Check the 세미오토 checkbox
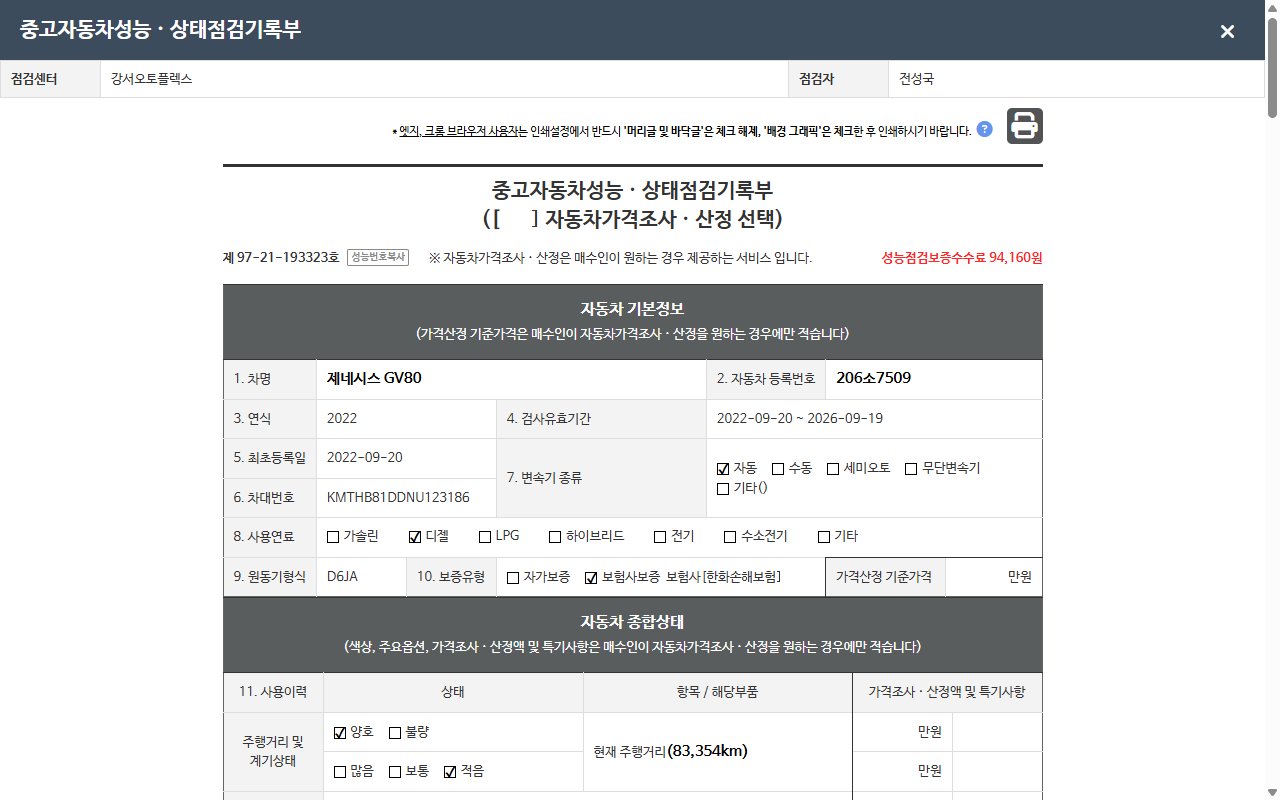This screenshot has height=800, width=1280. coord(833,469)
